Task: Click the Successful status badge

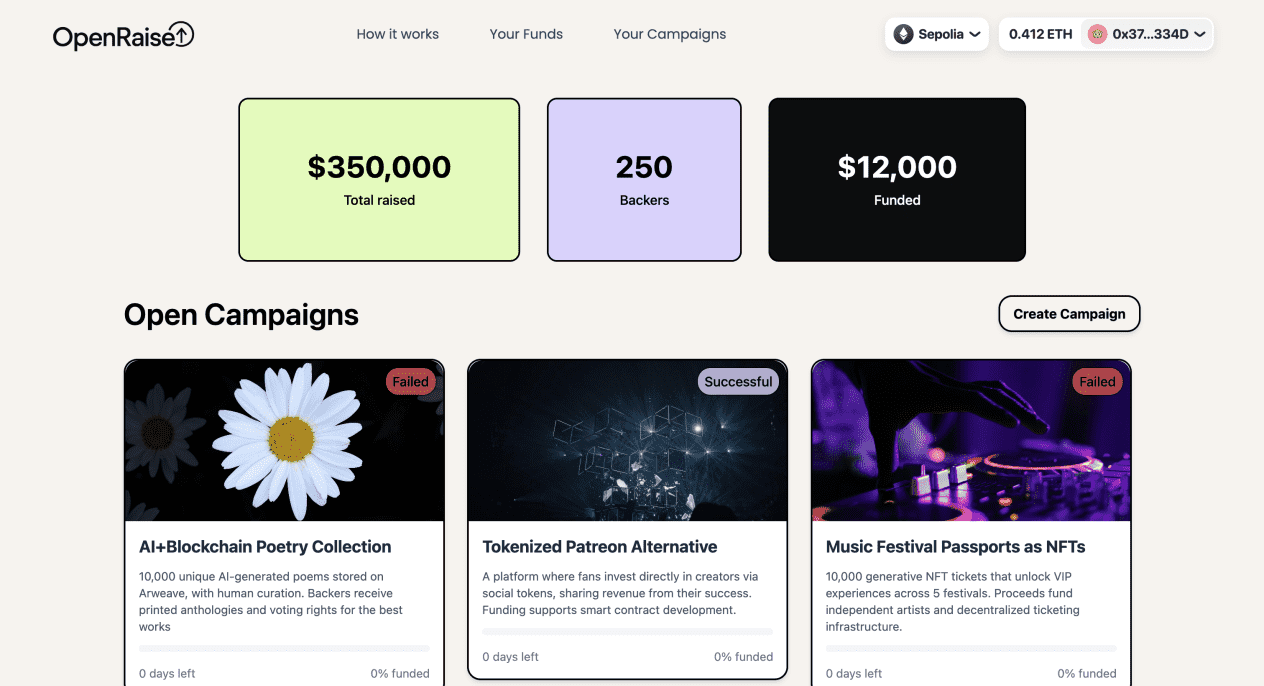Action: [738, 382]
